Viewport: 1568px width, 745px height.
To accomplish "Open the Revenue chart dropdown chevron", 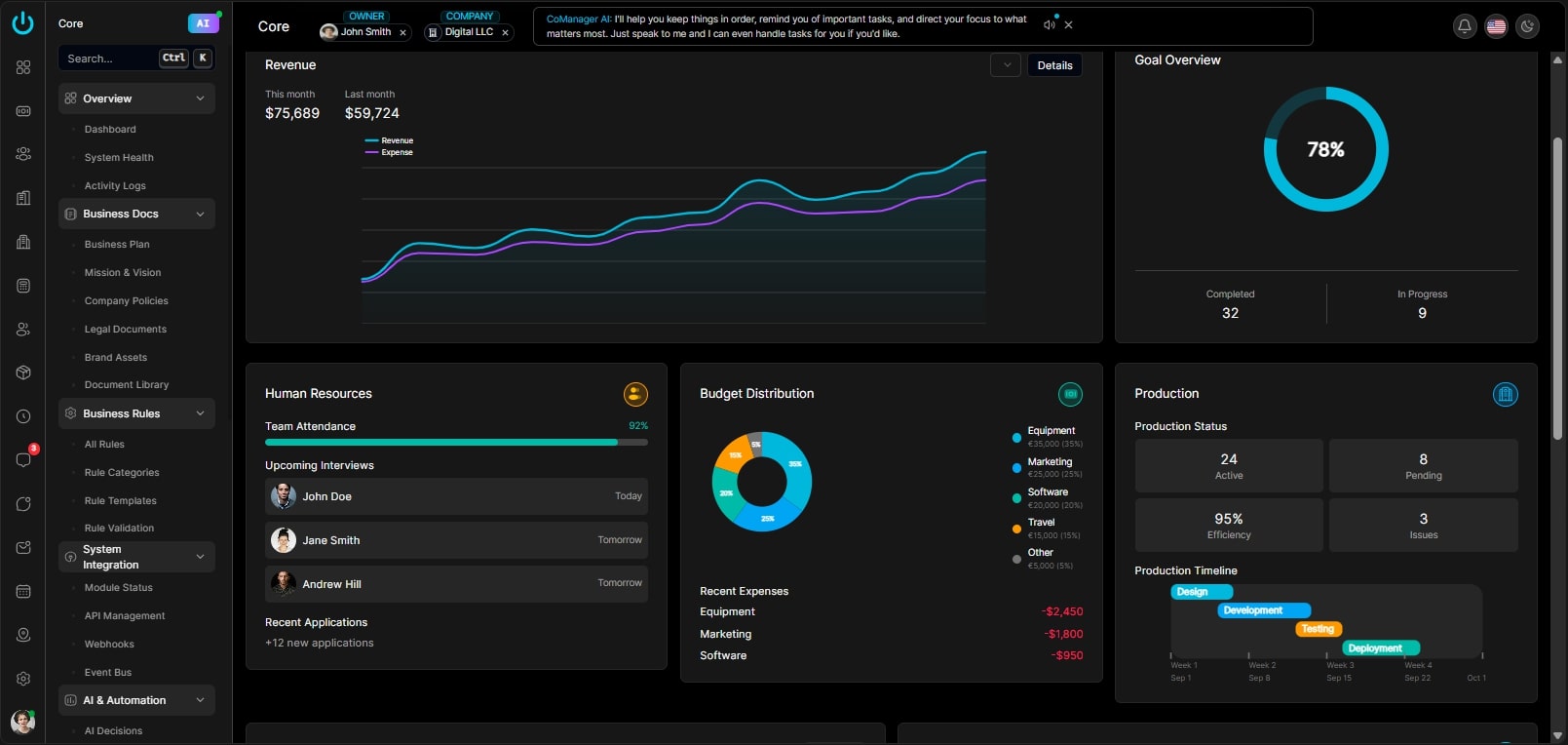I will 1006,65.
